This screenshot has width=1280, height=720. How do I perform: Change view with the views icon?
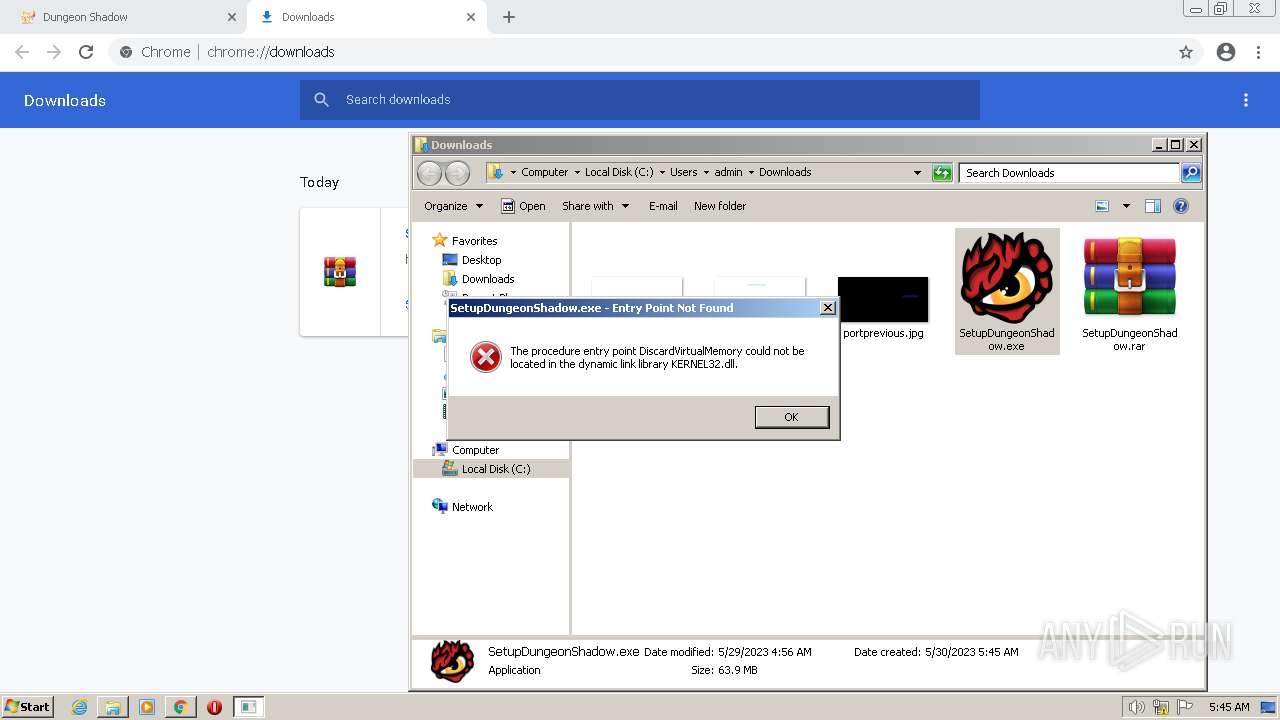[x=1102, y=206]
